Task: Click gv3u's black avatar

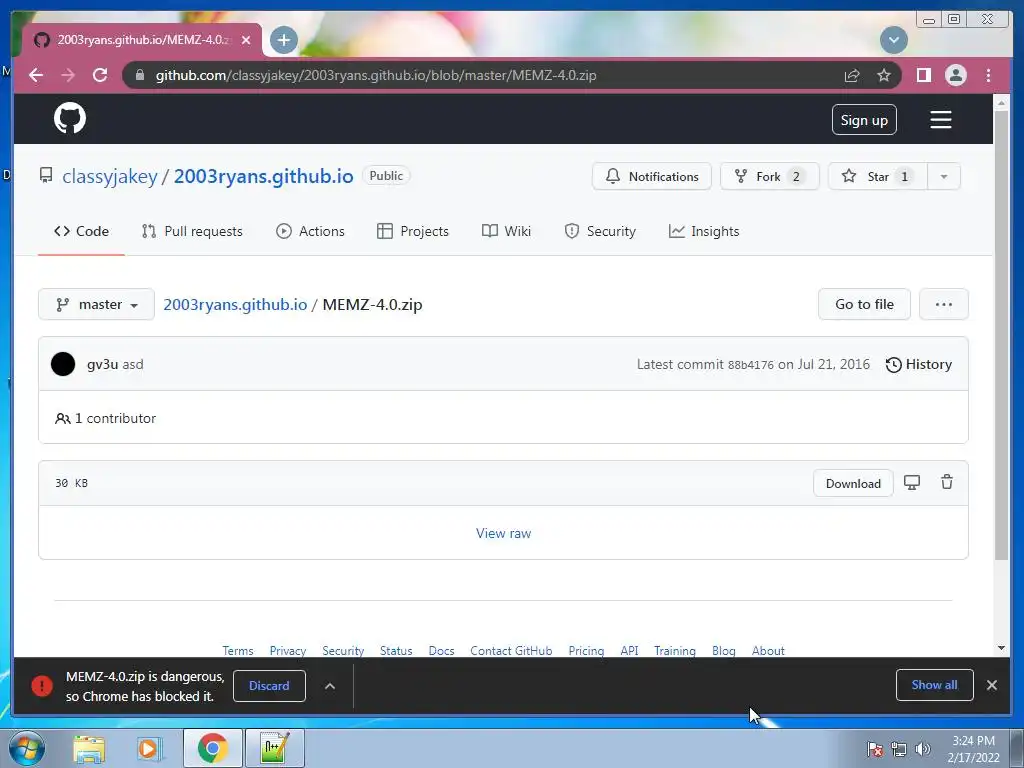Action: [x=63, y=364]
